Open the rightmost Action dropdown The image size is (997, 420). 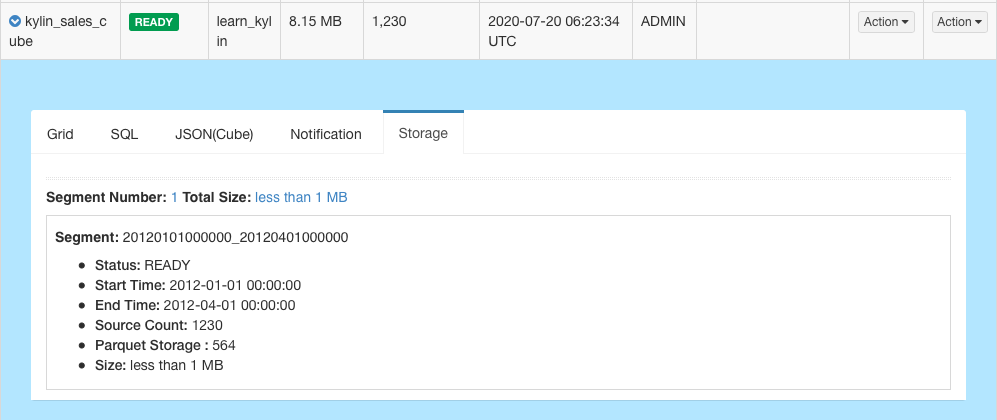point(959,22)
